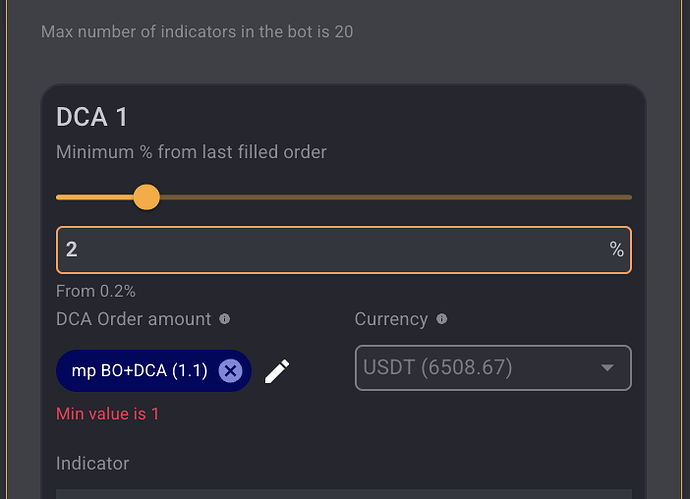Click the Max number of indicators notice
This screenshot has height=499, width=690.
pyautogui.click(x=197, y=32)
